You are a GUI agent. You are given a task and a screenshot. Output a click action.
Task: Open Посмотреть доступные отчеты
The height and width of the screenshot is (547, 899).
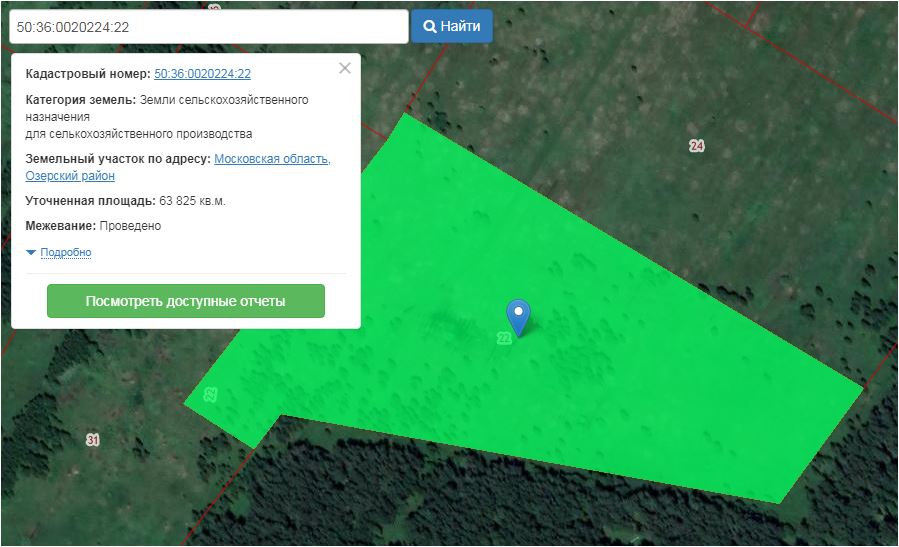tap(186, 301)
